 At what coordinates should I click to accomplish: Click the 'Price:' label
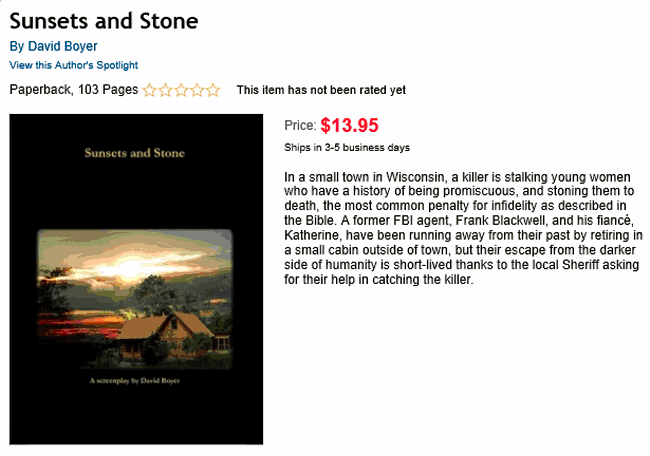[x=301, y=125]
